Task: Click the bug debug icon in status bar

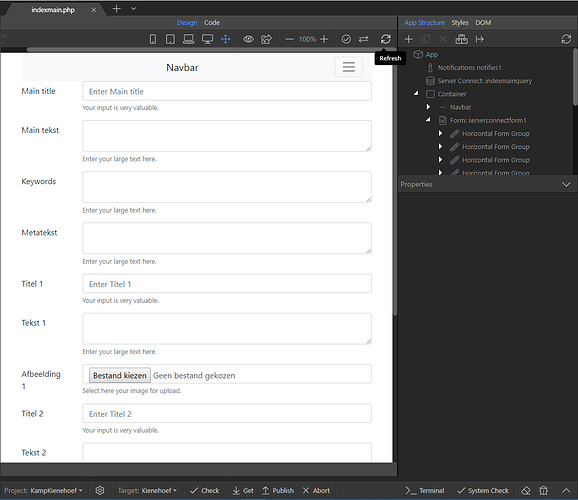Action: coord(544,490)
